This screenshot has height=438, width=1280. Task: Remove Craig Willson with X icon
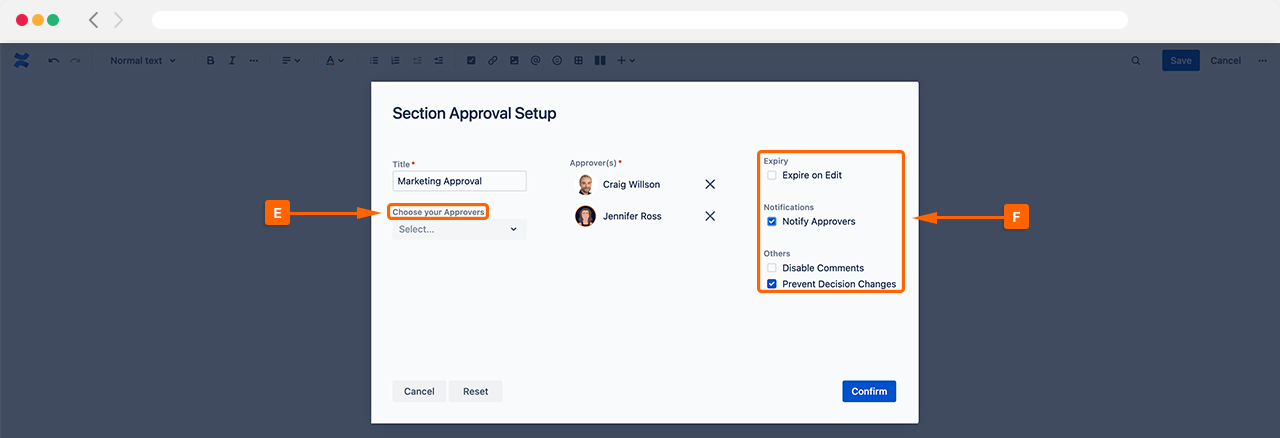click(710, 184)
